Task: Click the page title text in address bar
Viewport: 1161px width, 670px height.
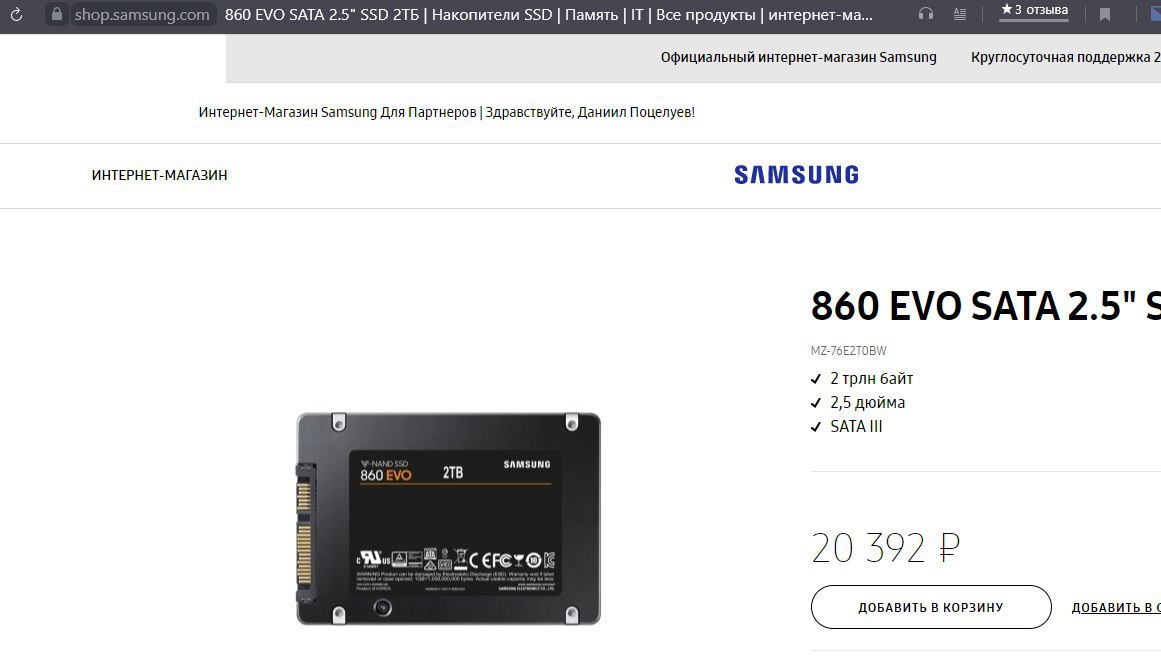Action: (549, 15)
